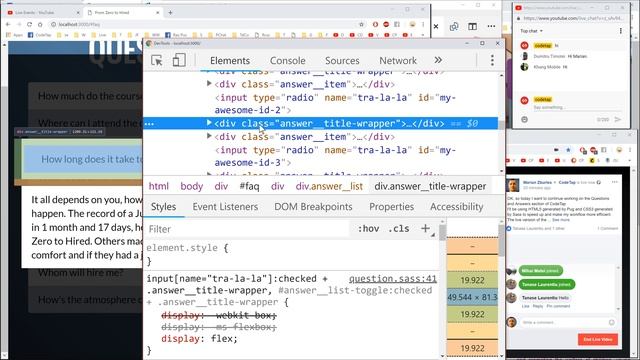Image resolution: width=640 pixels, height=360 pixels.
Task: Click the ellipsis on the highlighted DOM row
Action: click(x=149, y=124)
